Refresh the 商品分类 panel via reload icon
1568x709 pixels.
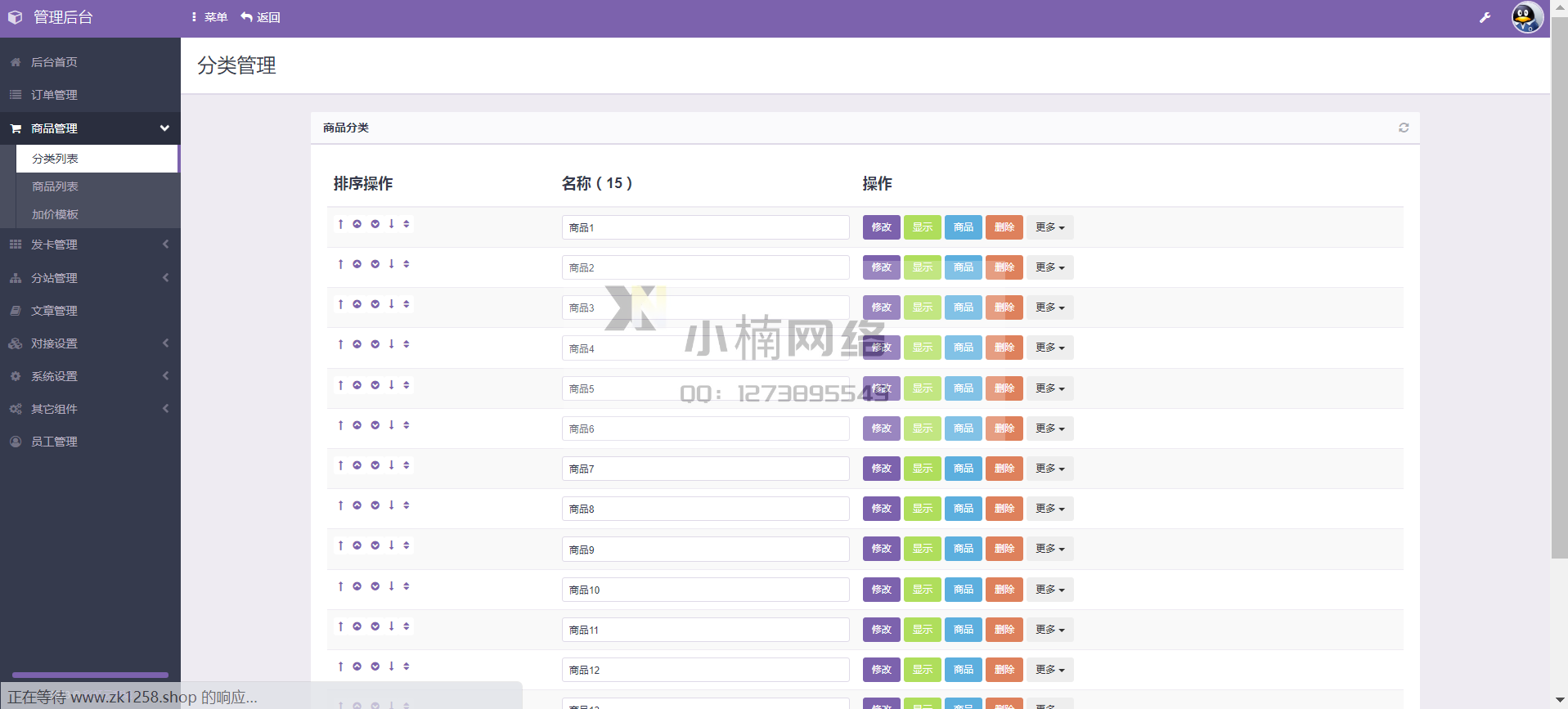(1404, 128)
